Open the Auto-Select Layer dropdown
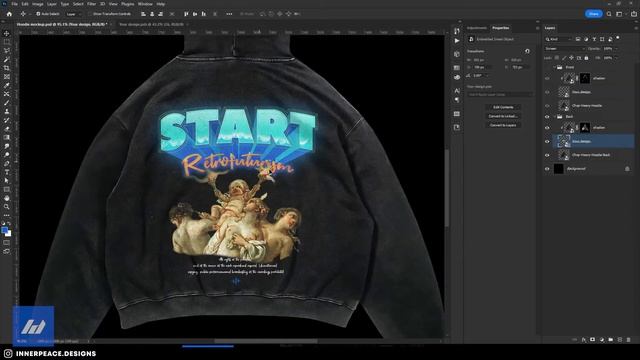 click(74, 14)
